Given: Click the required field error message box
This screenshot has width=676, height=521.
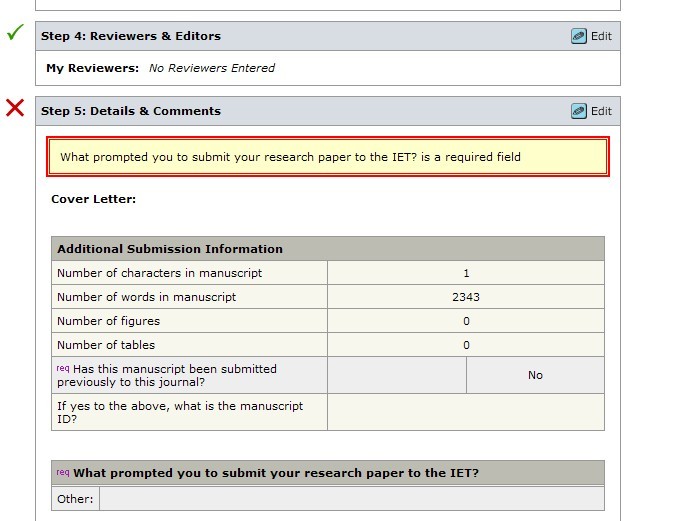Looking at the screenshot, I should coord(328,157).
